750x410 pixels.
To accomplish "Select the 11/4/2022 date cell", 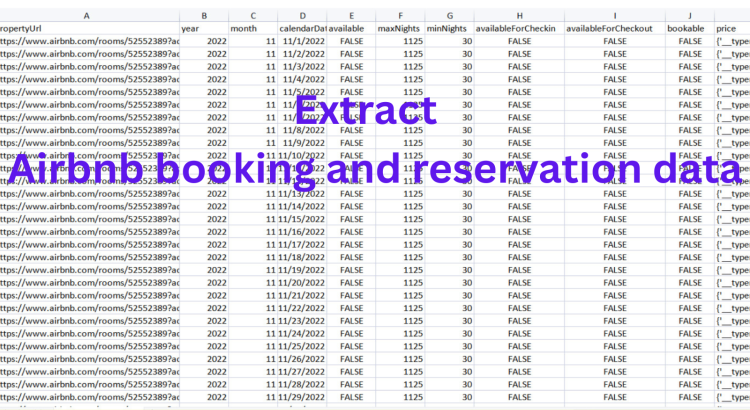I will (302, 79).
